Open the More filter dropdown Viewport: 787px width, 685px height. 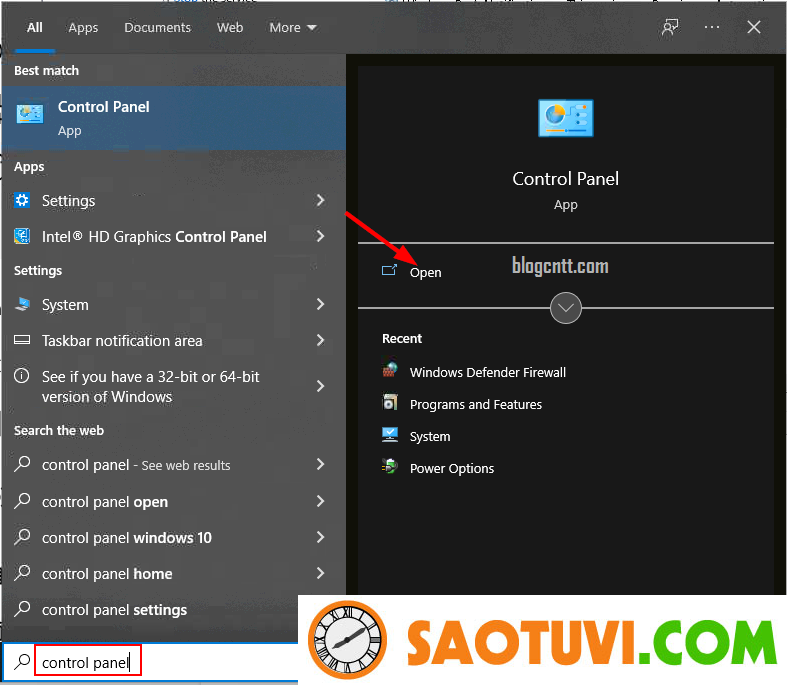293,28
